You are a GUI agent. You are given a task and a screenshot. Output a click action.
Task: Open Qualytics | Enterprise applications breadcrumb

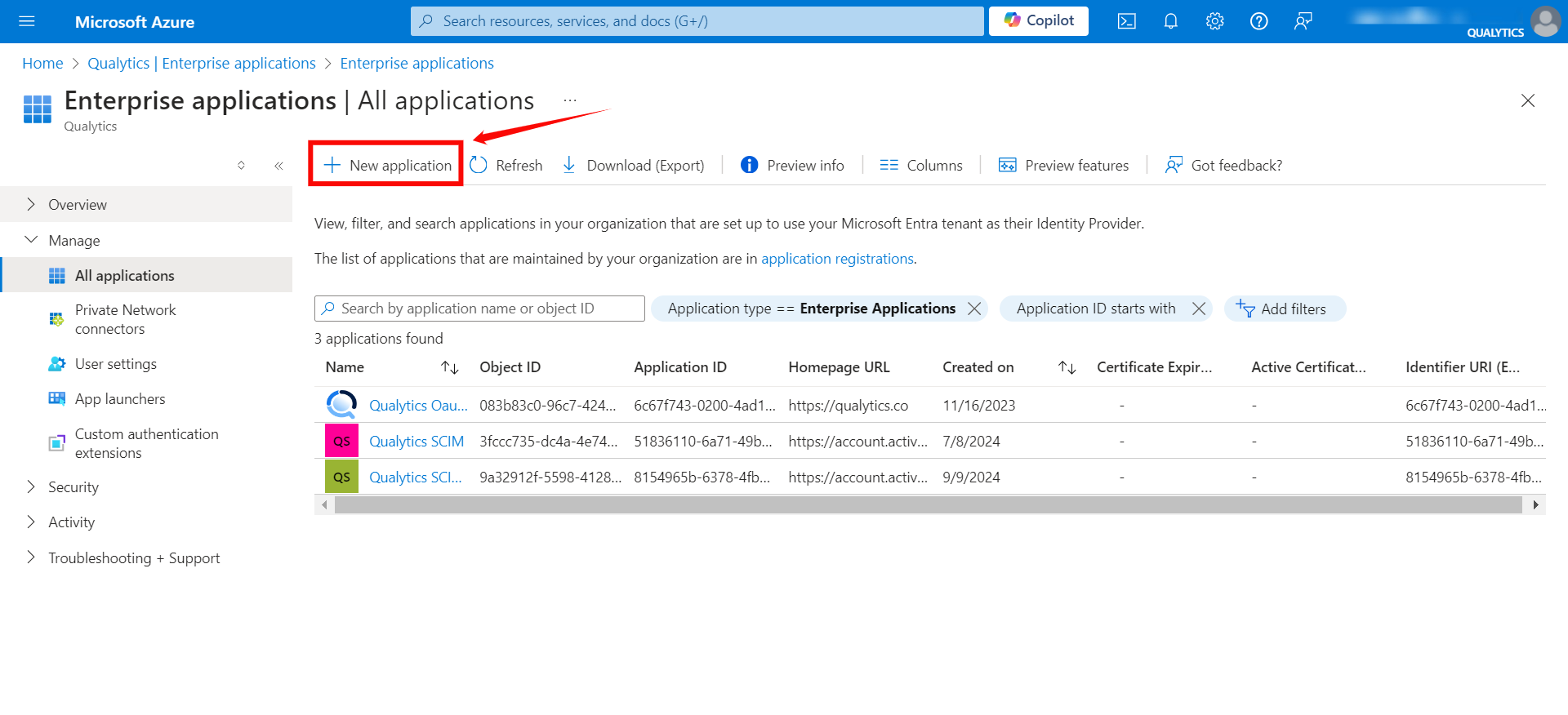point(202,63)
